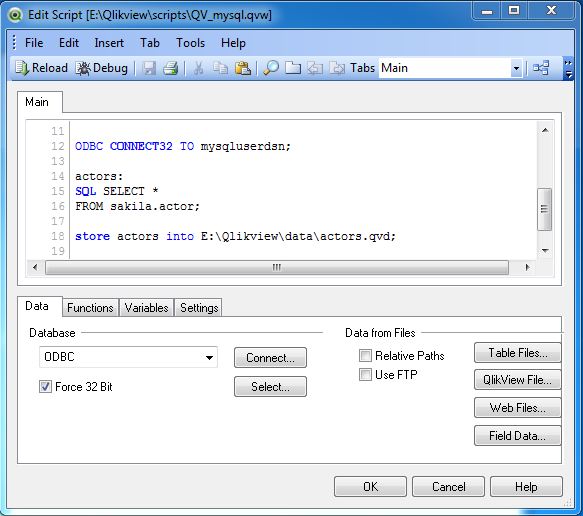This screenshot has height=516, width=583.
Task: Open the Edit menu
Action: [69, 43]
